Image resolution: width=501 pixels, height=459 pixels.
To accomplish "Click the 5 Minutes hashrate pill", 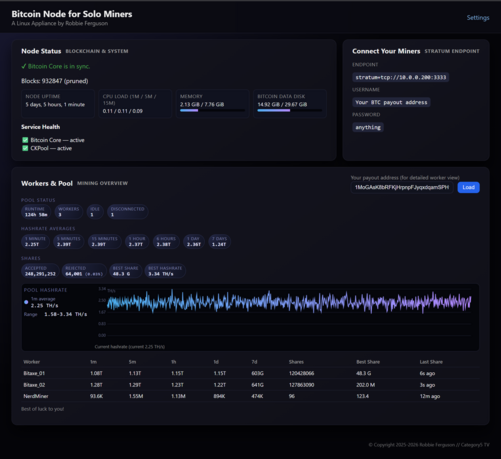I will (x=69, y=241).
